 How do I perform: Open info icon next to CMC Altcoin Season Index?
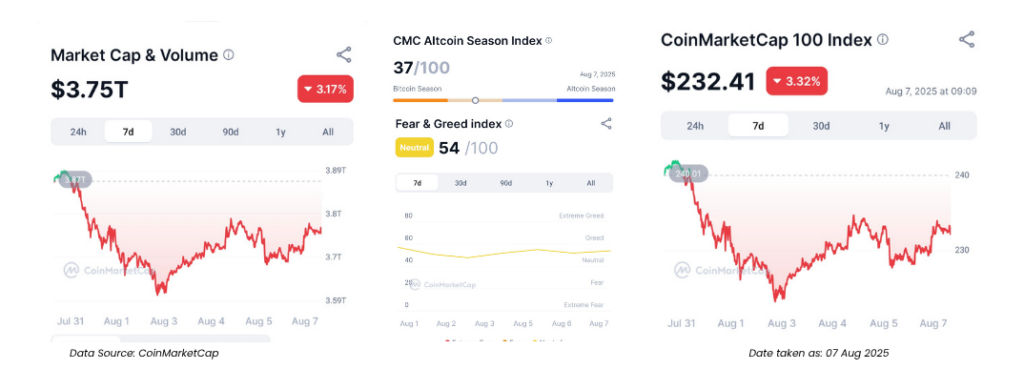point(549,40)
